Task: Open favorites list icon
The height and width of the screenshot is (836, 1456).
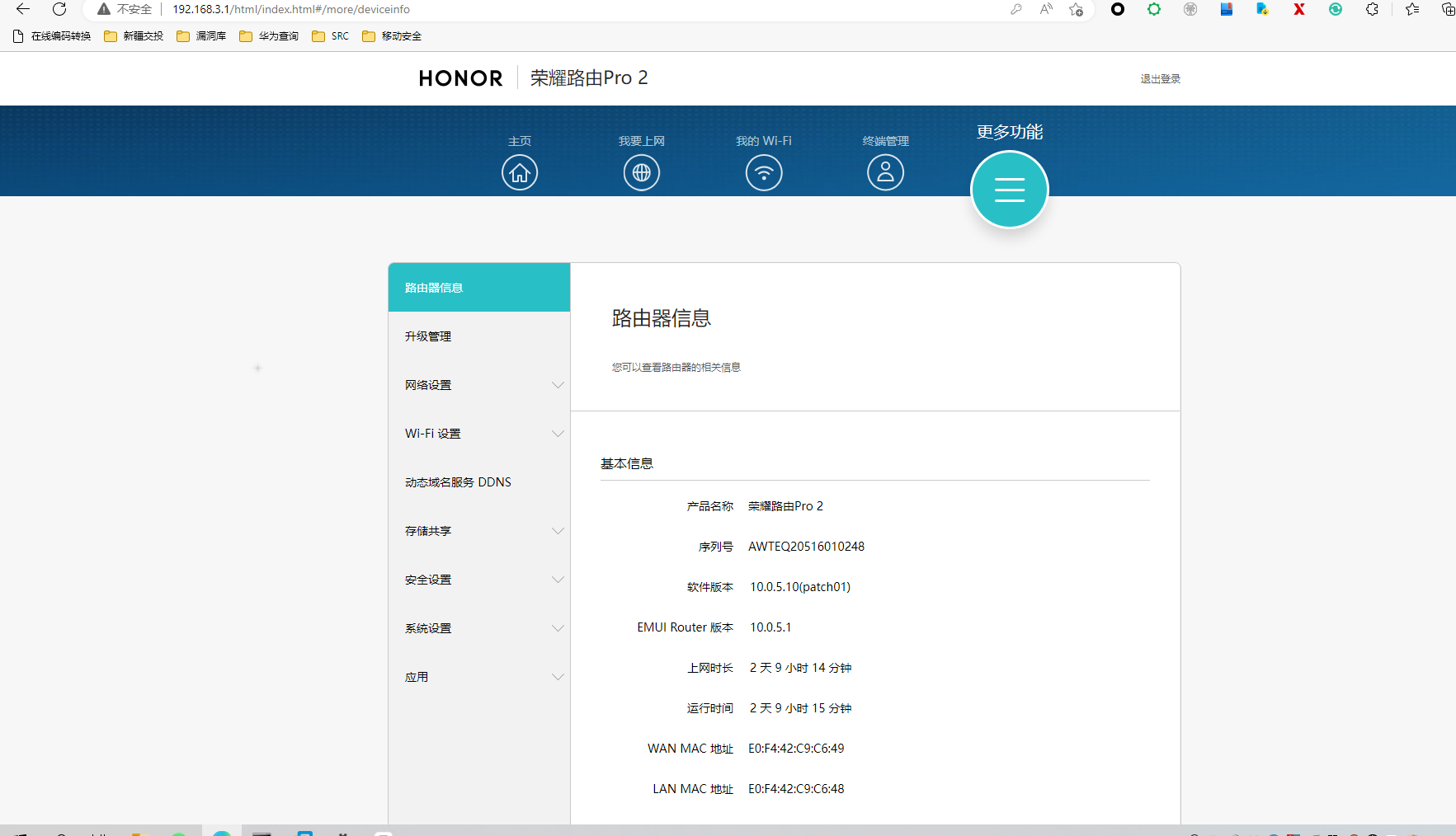Action: 1412,9
